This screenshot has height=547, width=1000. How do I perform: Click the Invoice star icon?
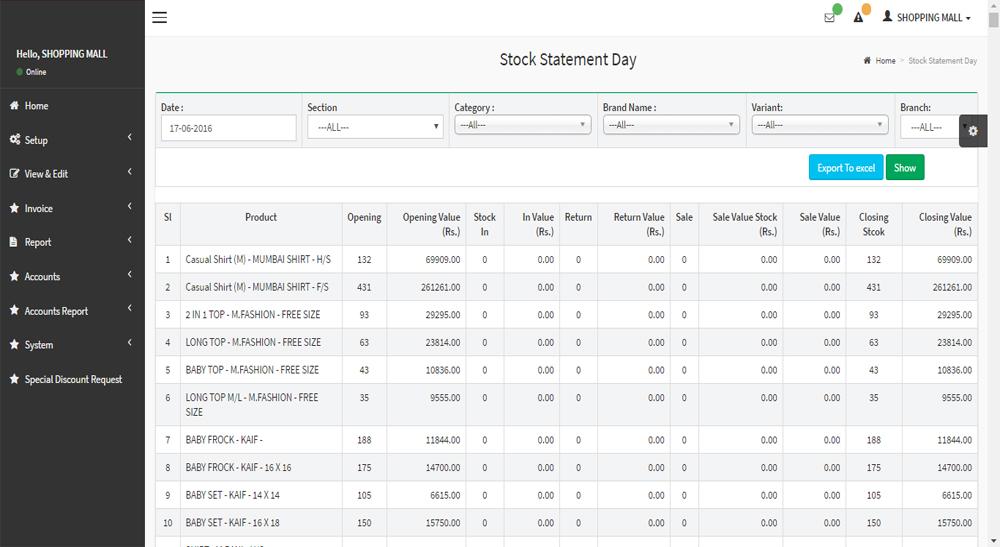click(x=14, y=208)
